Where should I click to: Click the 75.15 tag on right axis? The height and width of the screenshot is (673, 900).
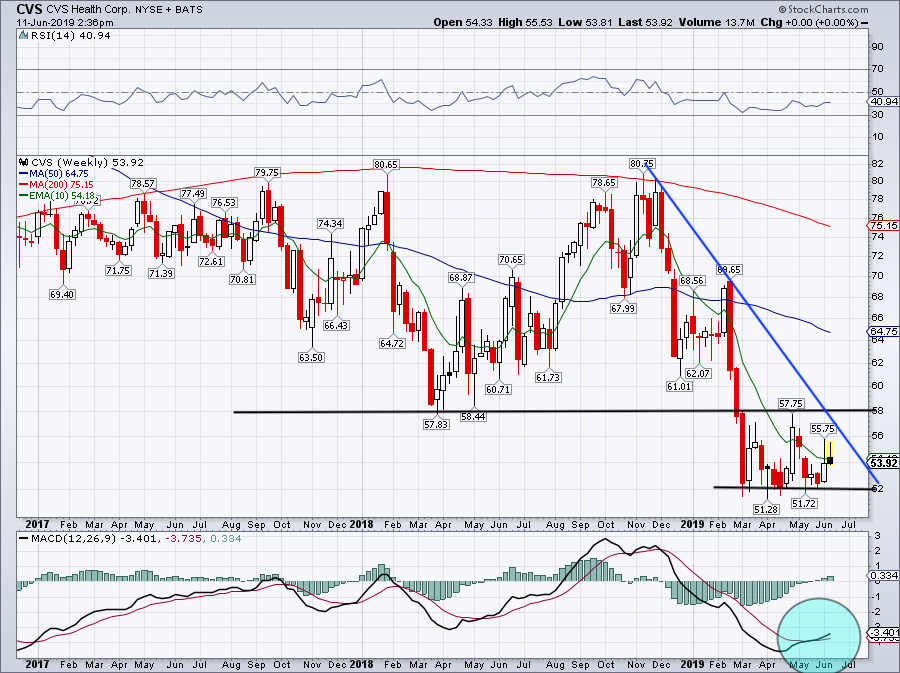click(883, 226)
